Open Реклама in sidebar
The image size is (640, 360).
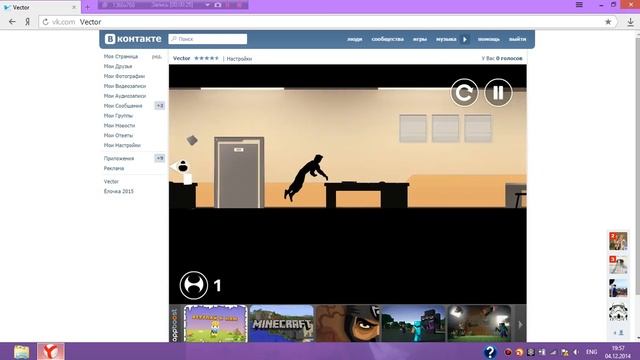click(114, 168)
